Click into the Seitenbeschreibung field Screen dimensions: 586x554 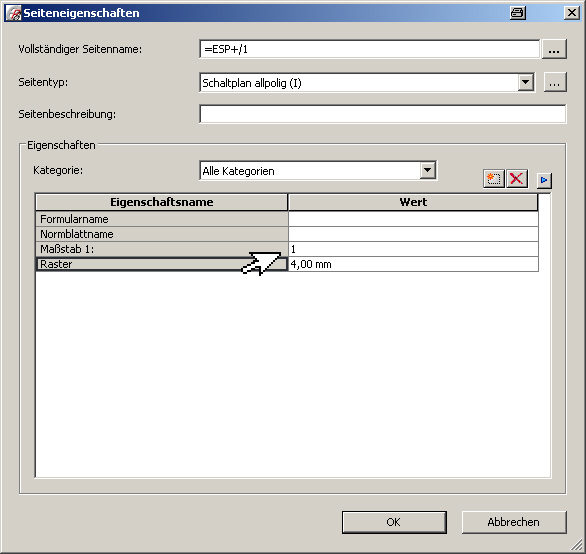pyautogui.click(x=383, y=114)
